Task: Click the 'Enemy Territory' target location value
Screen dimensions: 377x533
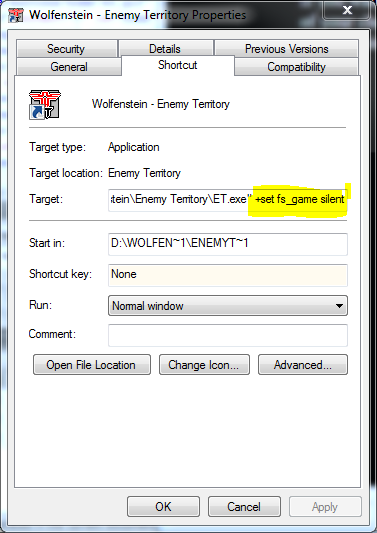Action: (144, 173)
